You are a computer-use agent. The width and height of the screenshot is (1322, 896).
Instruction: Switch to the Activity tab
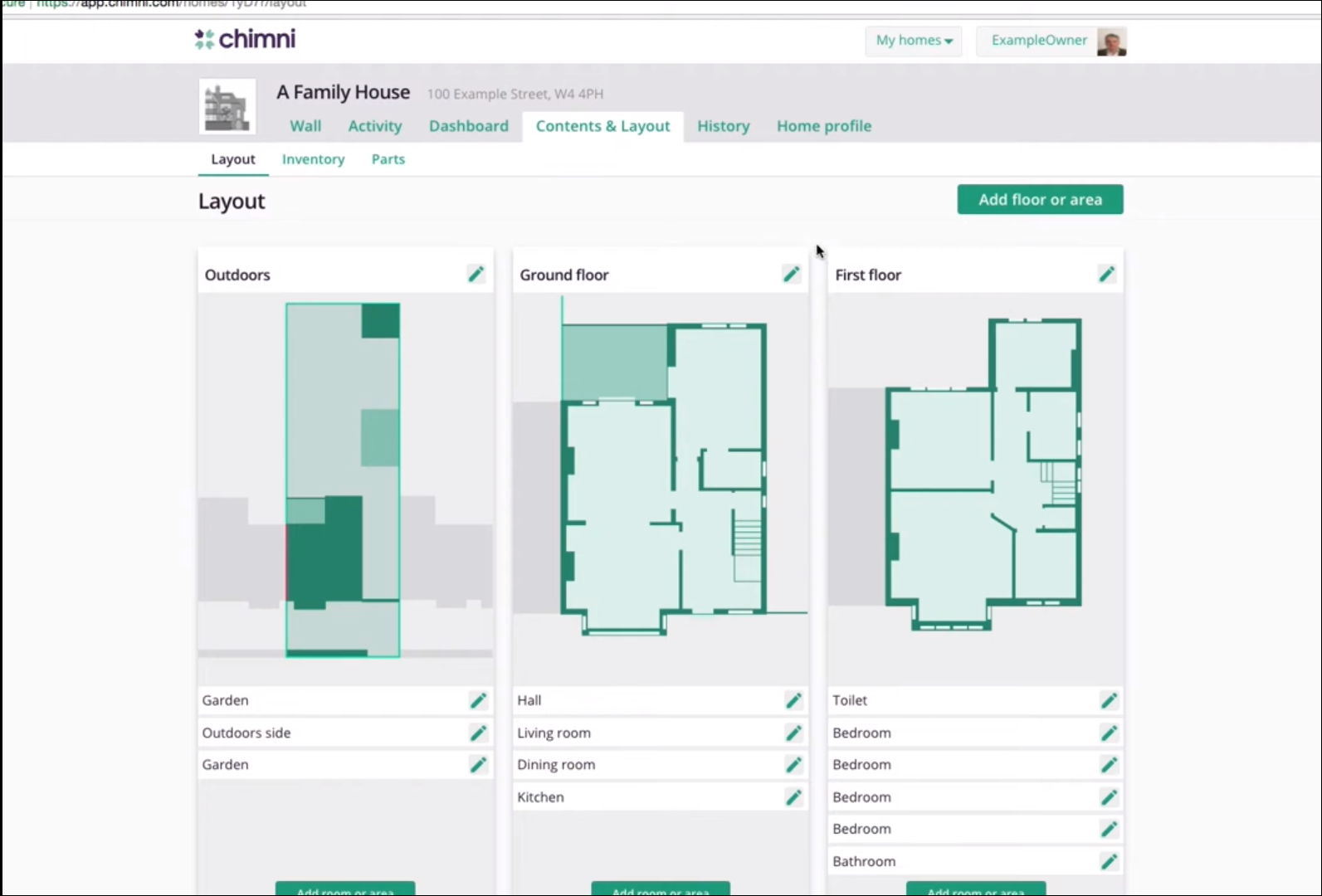click(x=375, y=126)
